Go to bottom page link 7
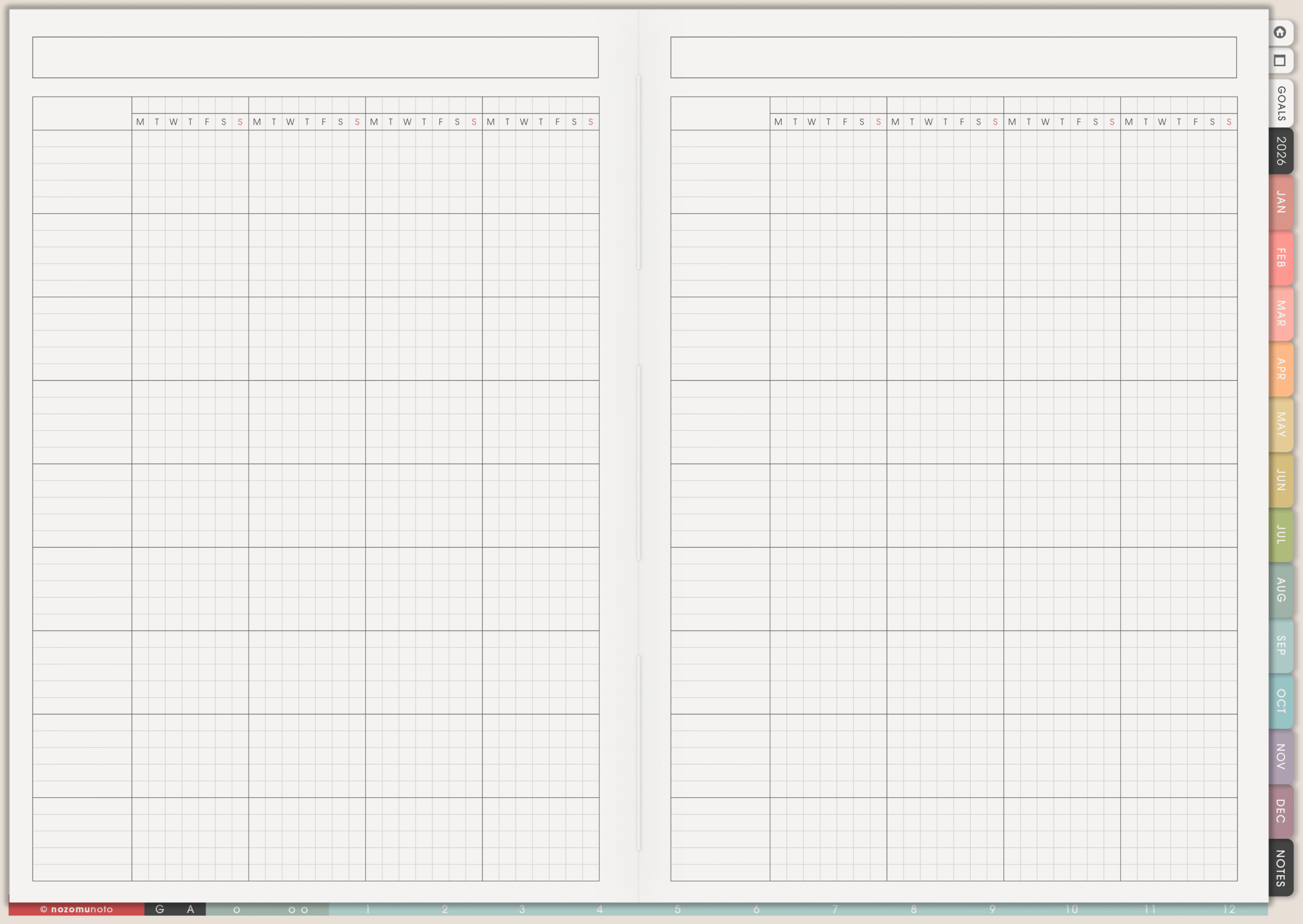This screenshot has width=1303, height=924. coord(835,909)
